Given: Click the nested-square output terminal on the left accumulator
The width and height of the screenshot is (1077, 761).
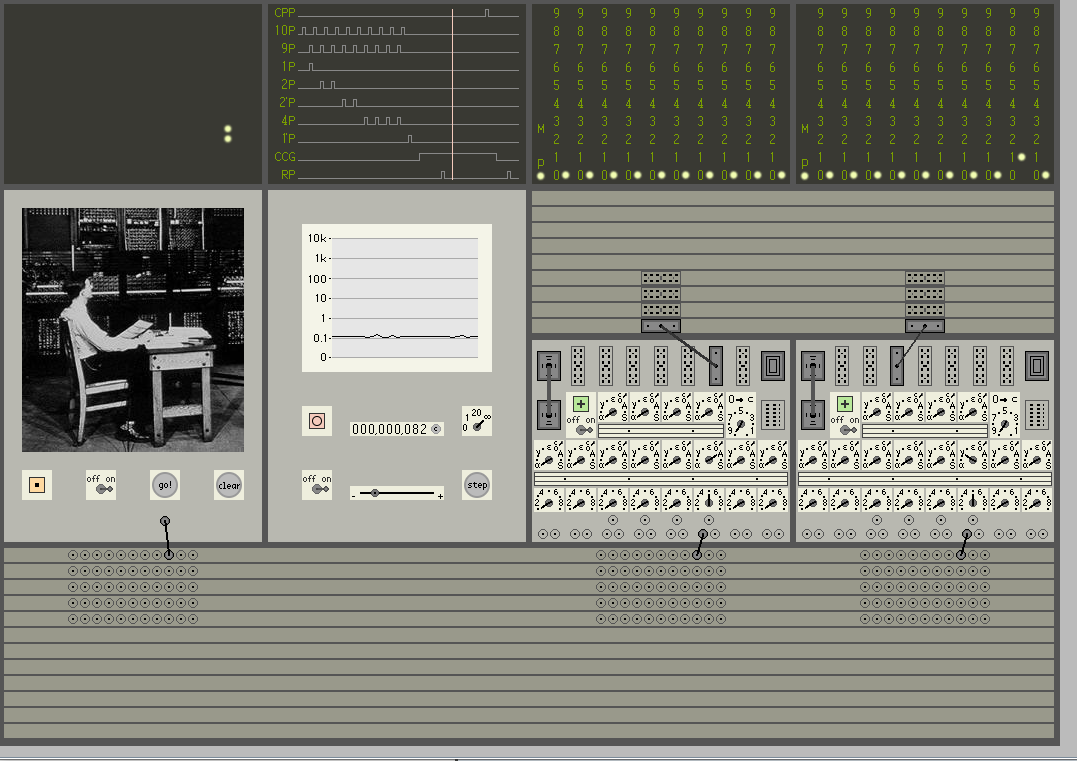Looking at the screenshot, I should click(x=773, y=364).
